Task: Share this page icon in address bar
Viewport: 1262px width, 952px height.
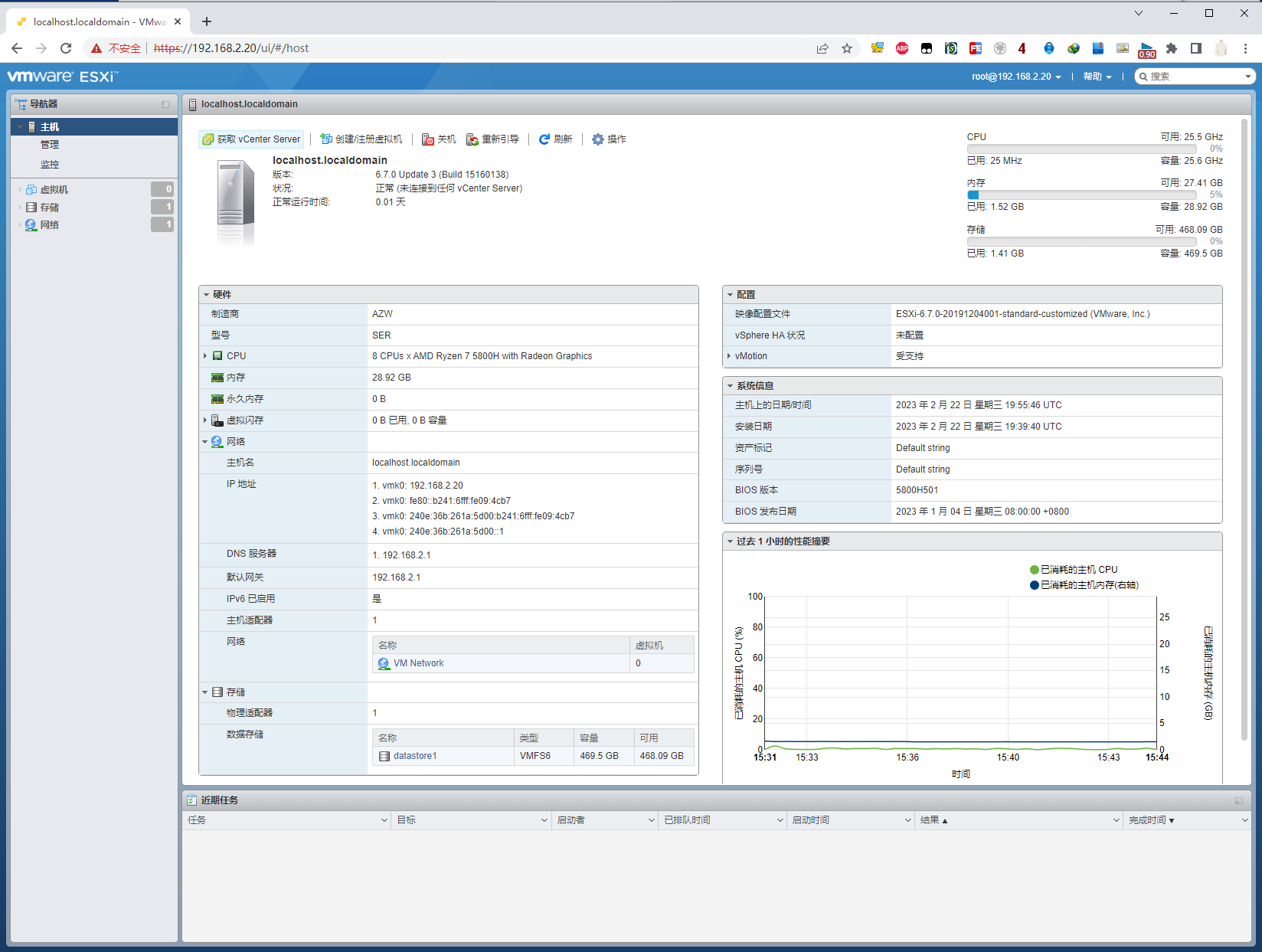Action: (x=822, y=48)
